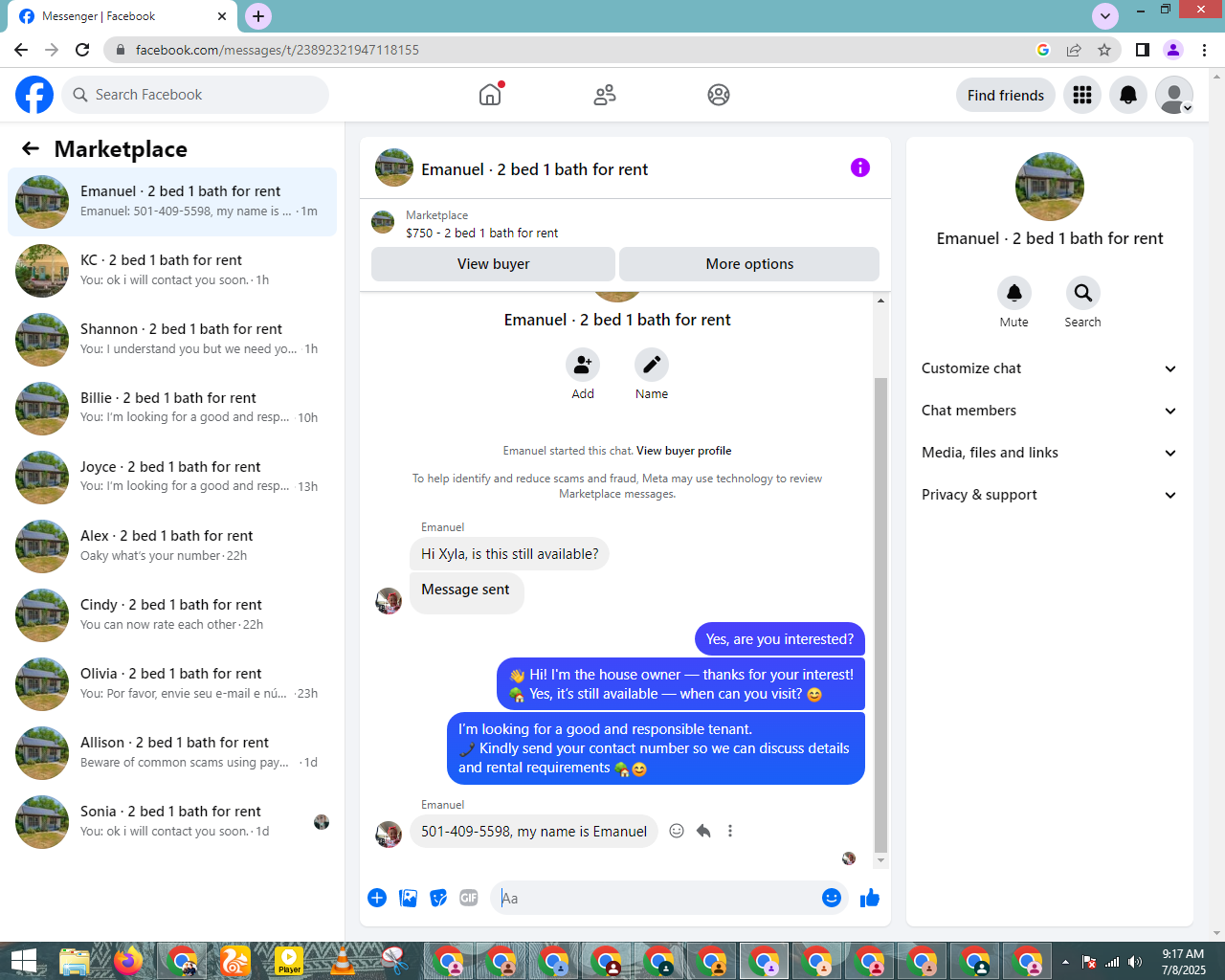The height and width of the screenshot is (980, 1225).
Task: Click the listing house thumbnail in right panel
Action: coord(1050,187)
